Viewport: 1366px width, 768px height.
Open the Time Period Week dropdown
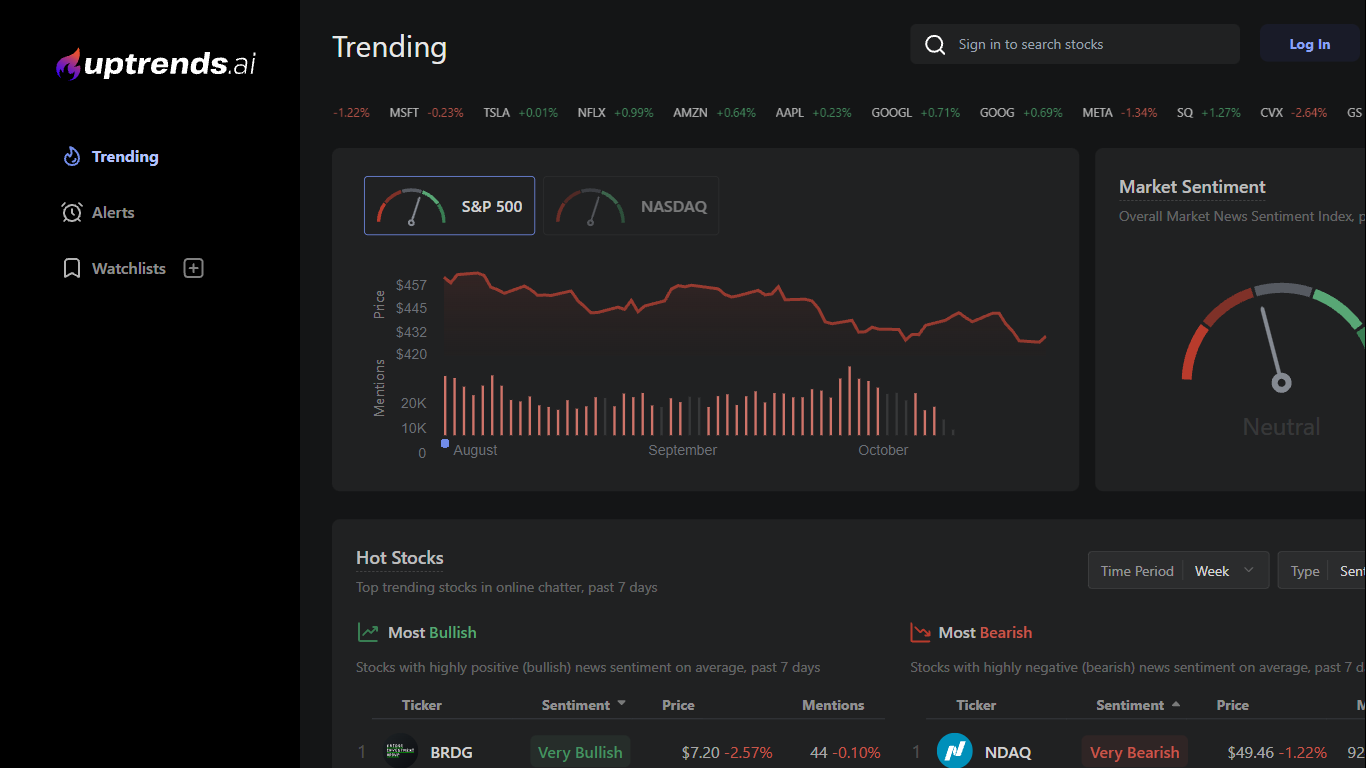[x=1179, y=570]
